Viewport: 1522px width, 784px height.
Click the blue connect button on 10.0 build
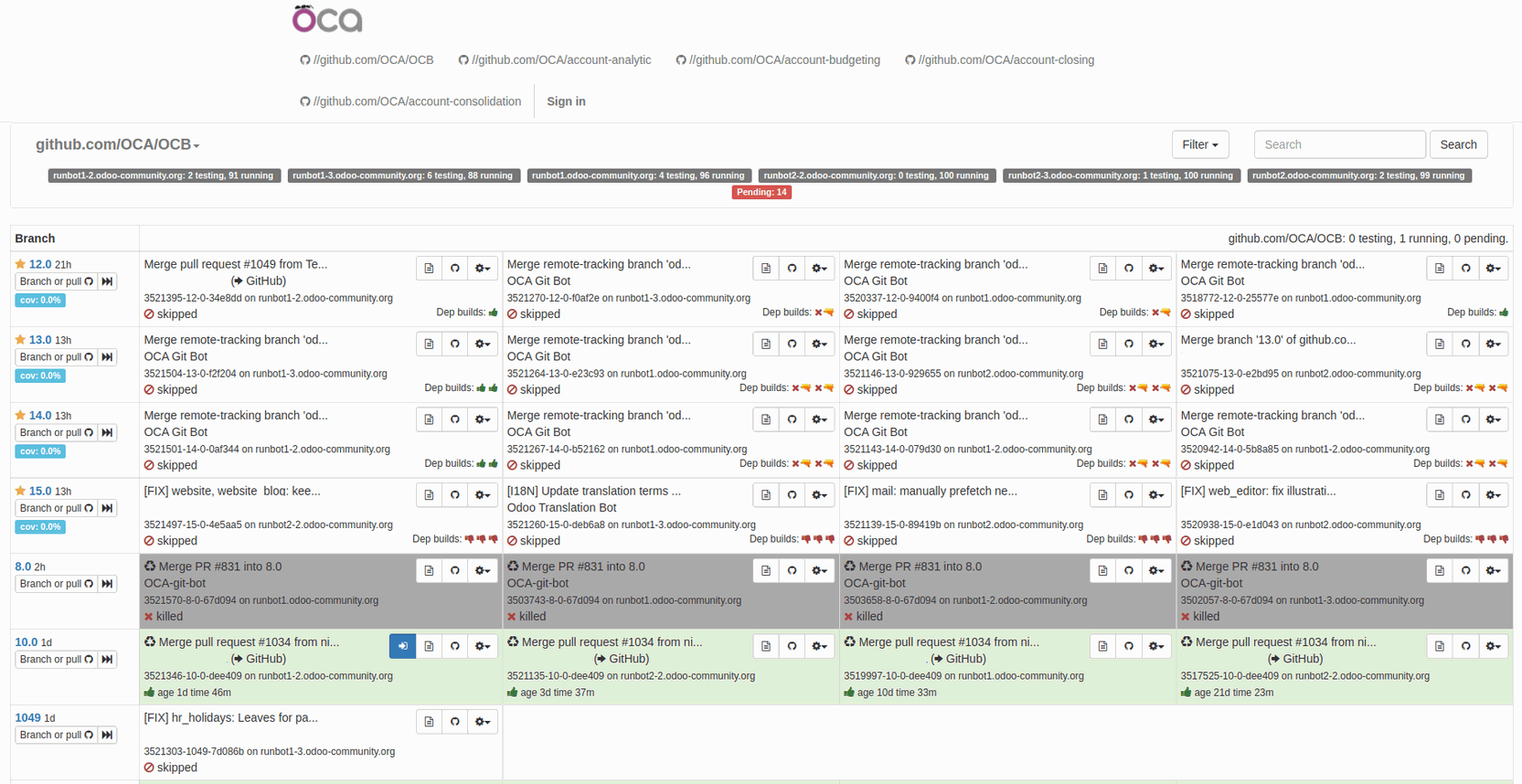(x=402, y=646)
